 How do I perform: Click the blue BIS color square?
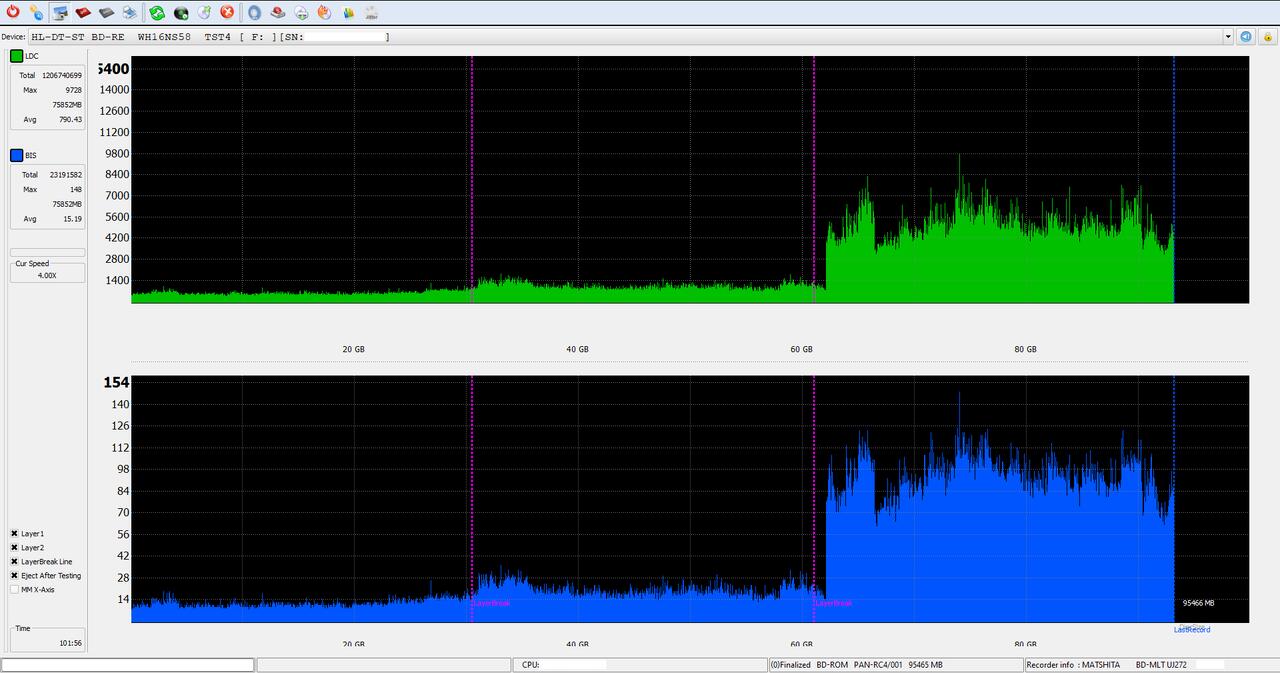(17, 155)
